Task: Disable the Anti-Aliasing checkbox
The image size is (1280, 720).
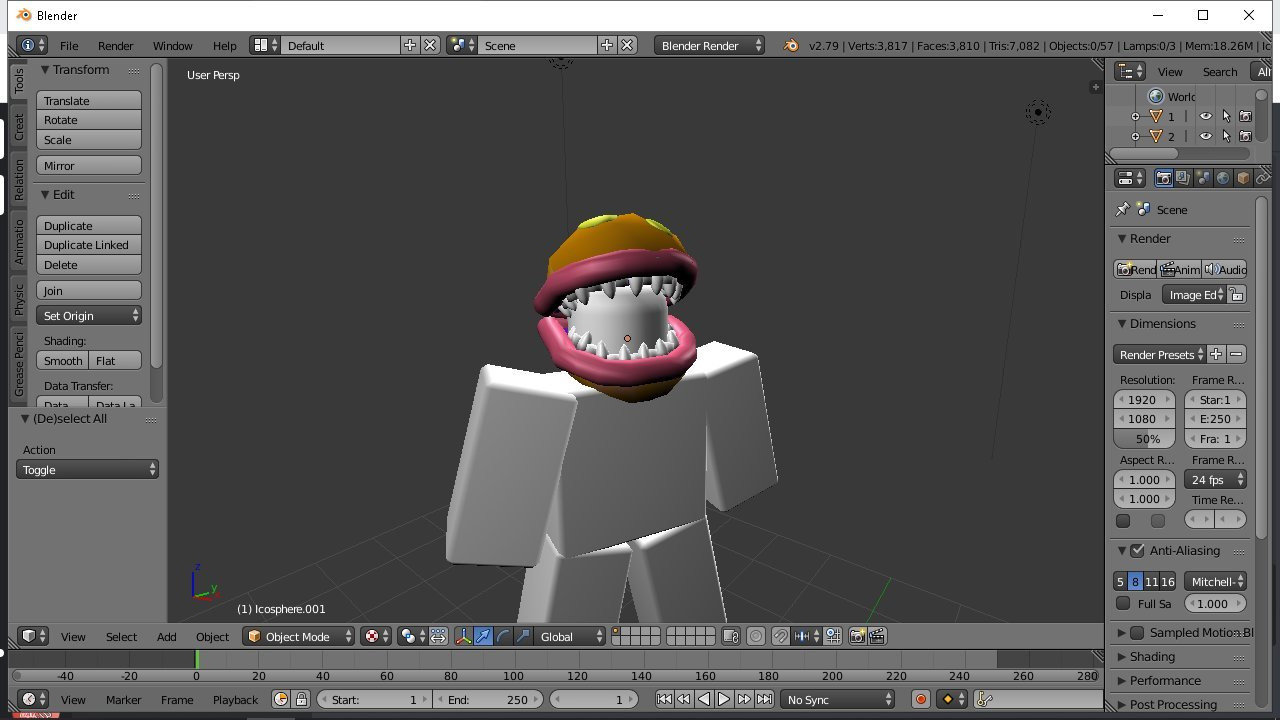Action: (1137, 551)
